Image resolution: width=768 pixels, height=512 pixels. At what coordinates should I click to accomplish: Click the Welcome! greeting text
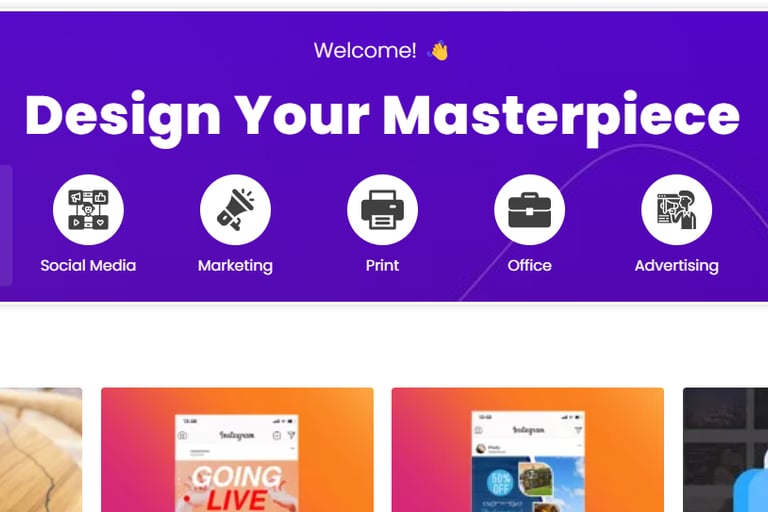[365, 50]
